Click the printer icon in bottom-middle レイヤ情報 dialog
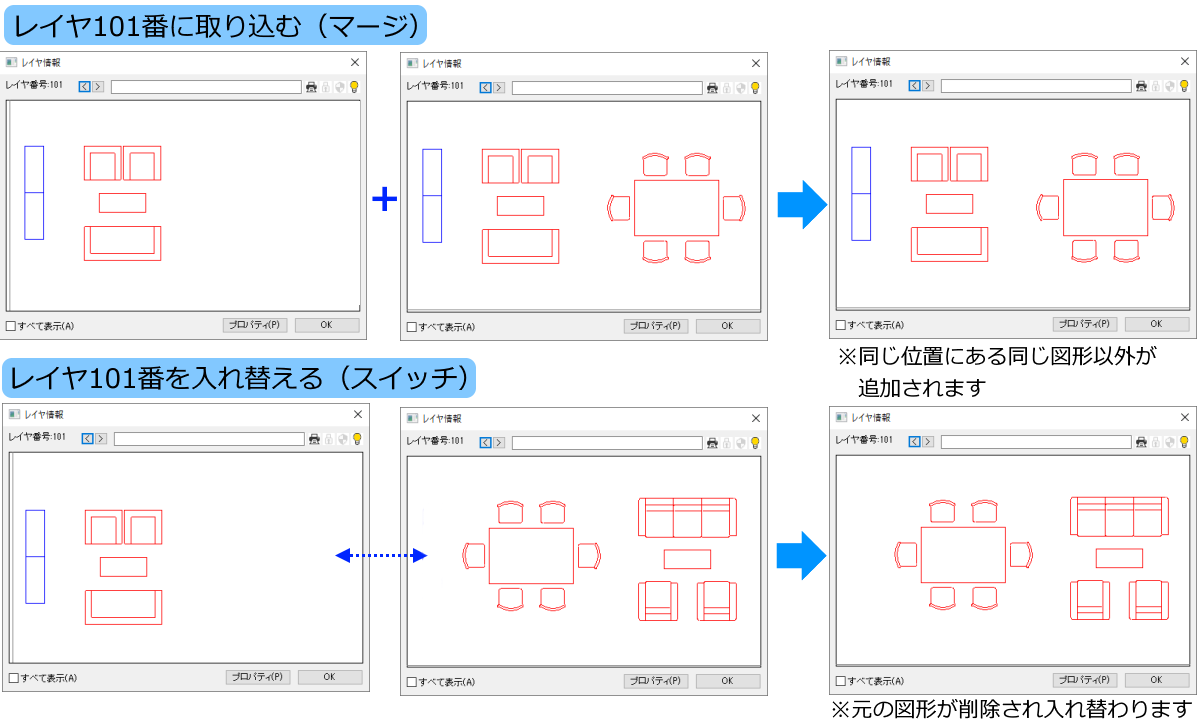Image resolution: width=1200 pixels, height=720 pixels. point(712,442)
